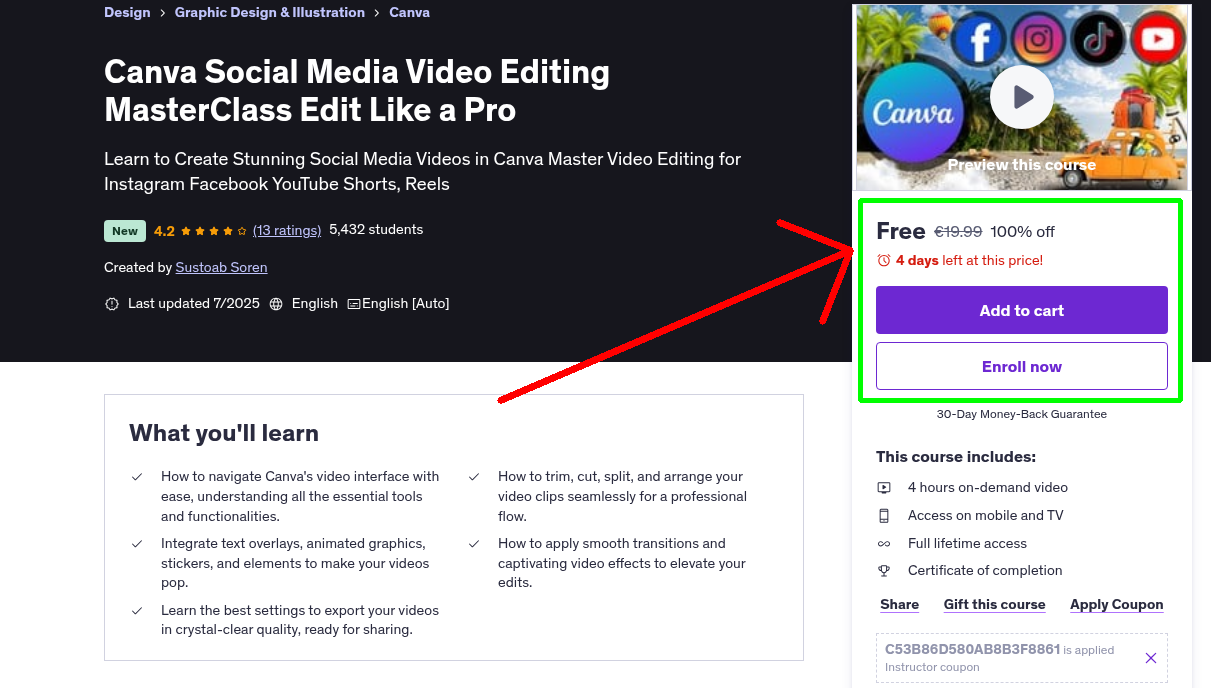This screenshot has width=1211, height=688.
Task: Click the globe language icon
Action: coord(276,304)
